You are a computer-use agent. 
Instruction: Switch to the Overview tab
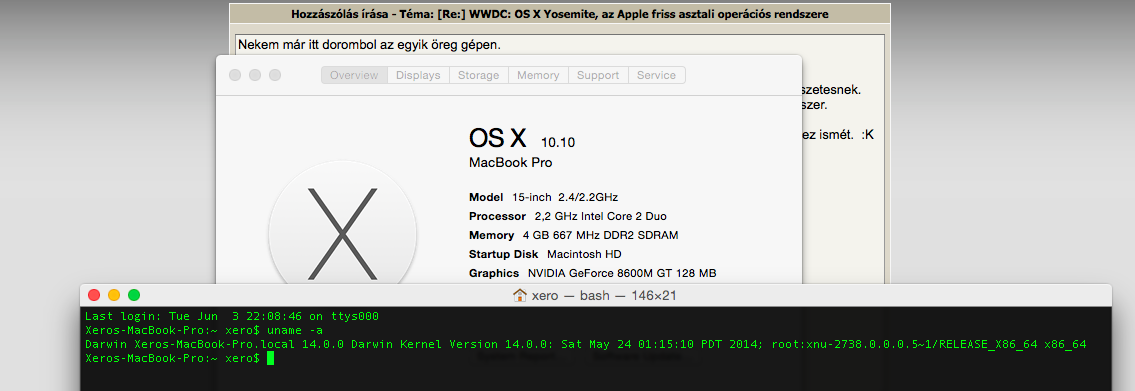click(355, 75)
